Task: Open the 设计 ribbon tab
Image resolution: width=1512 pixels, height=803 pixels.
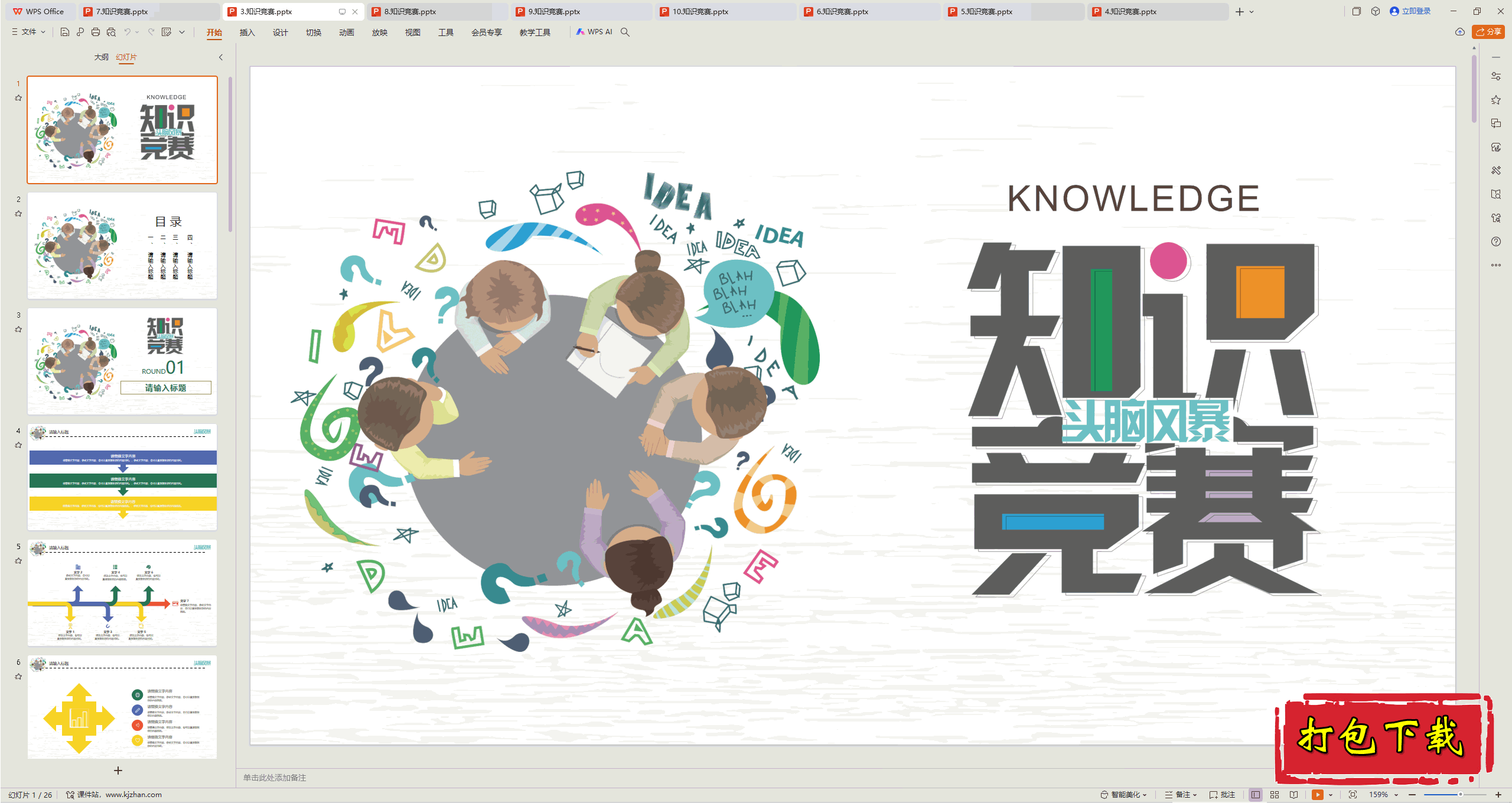Action: click(x=280, y=32)
